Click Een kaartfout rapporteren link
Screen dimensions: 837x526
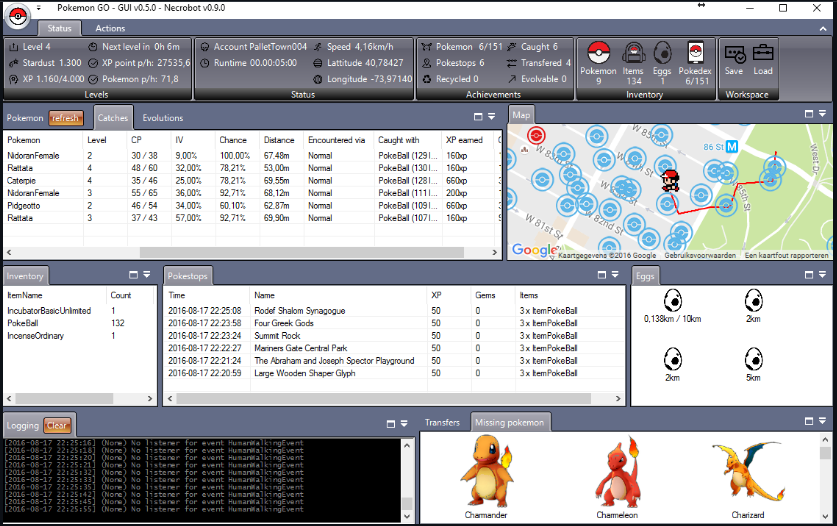[786, 255]
